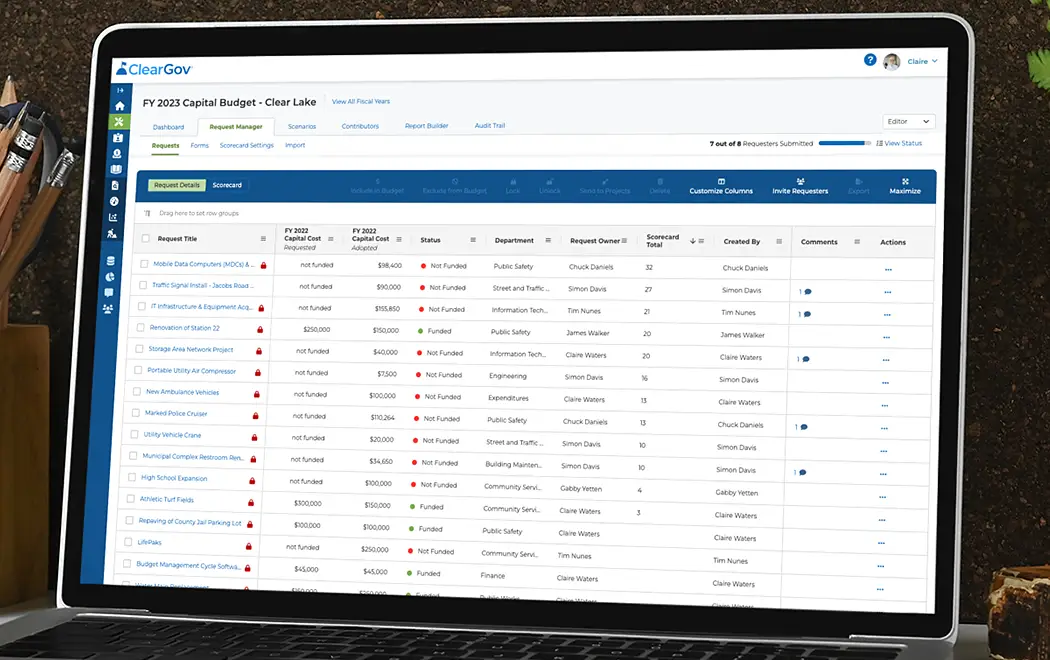Click lock icon on Mobile Data Computers row
This screenshot has width=1050, height=660.
263,266
